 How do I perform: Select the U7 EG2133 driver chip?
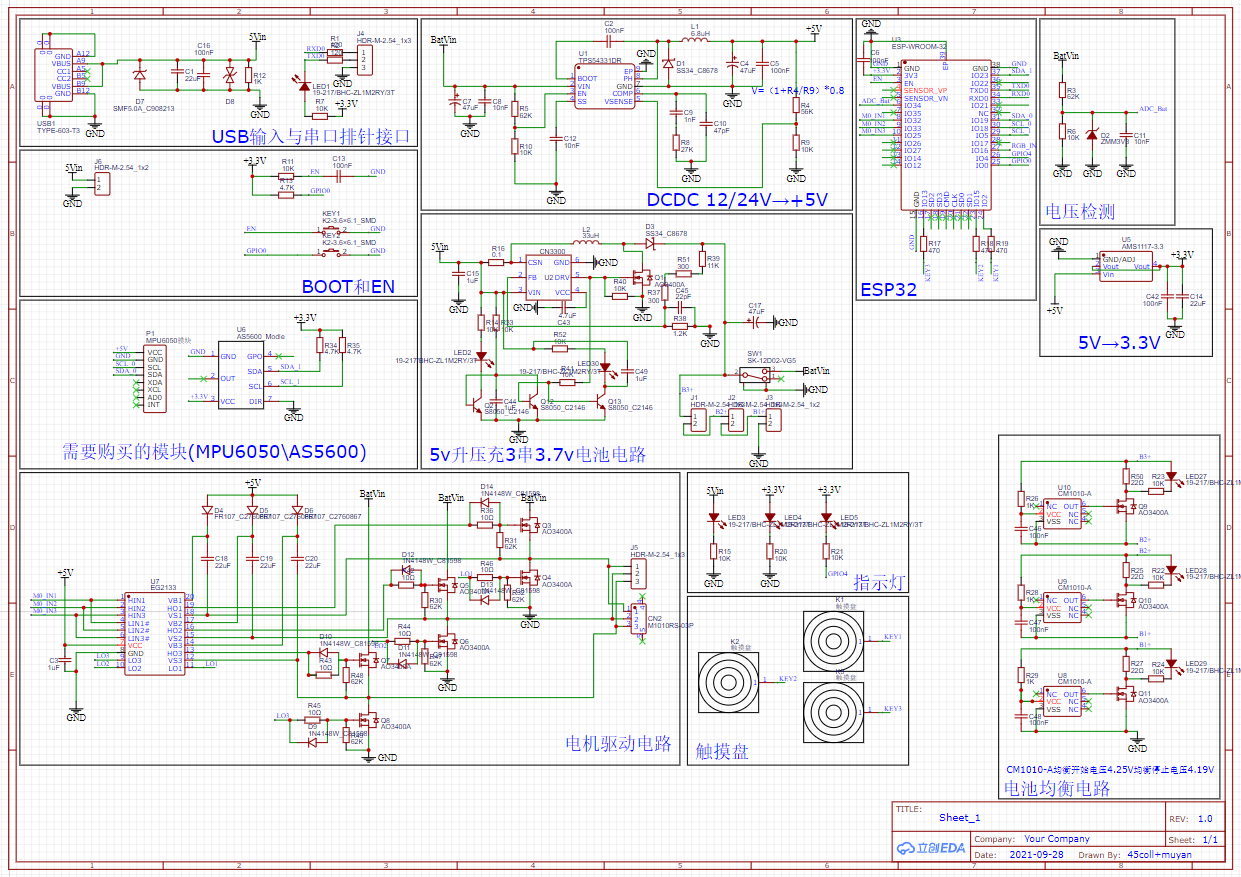coord(153,634)
